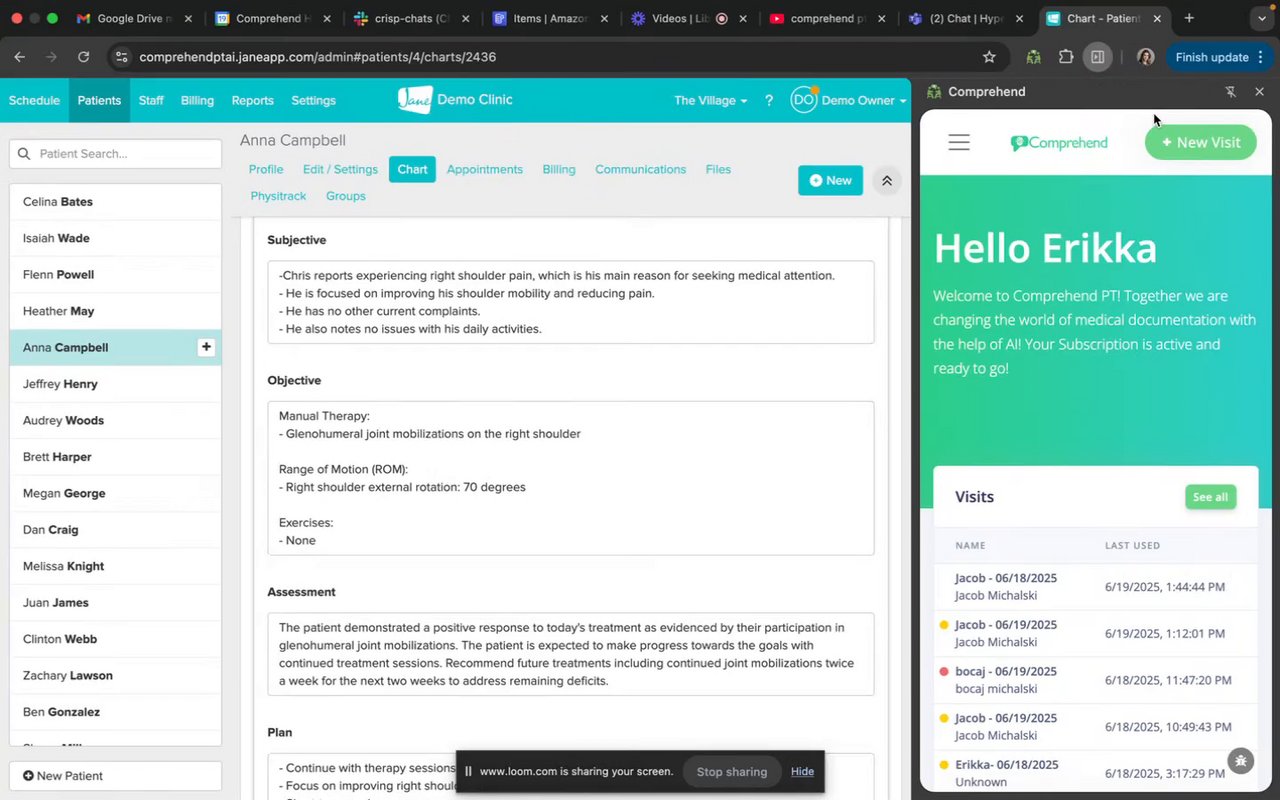The image size is (1280, 800).
Task: Open the help question mark icon
Action: [x=769, y=100]
